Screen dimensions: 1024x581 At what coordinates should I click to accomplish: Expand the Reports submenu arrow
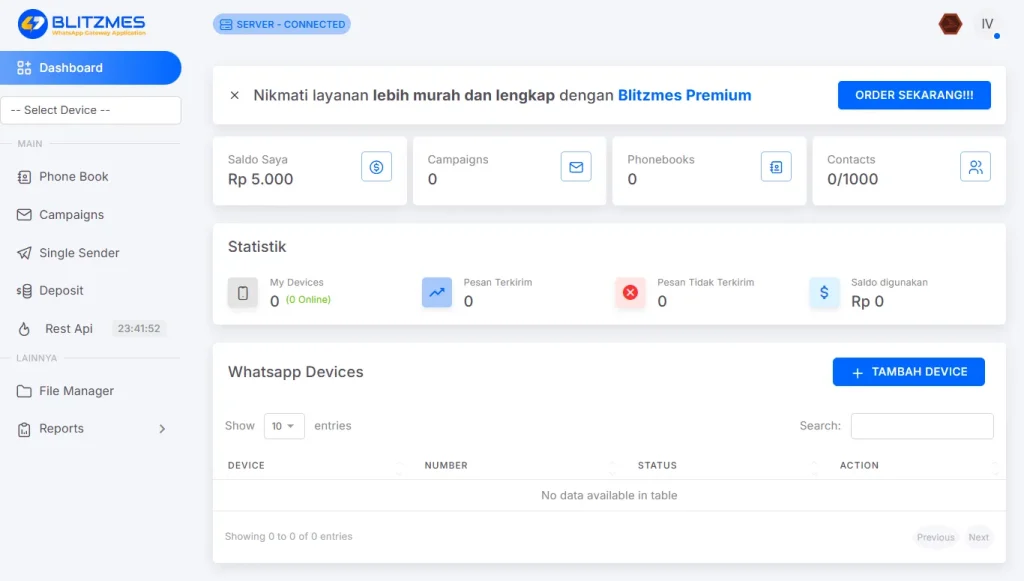pyautogui.click(x=162, y=429)
